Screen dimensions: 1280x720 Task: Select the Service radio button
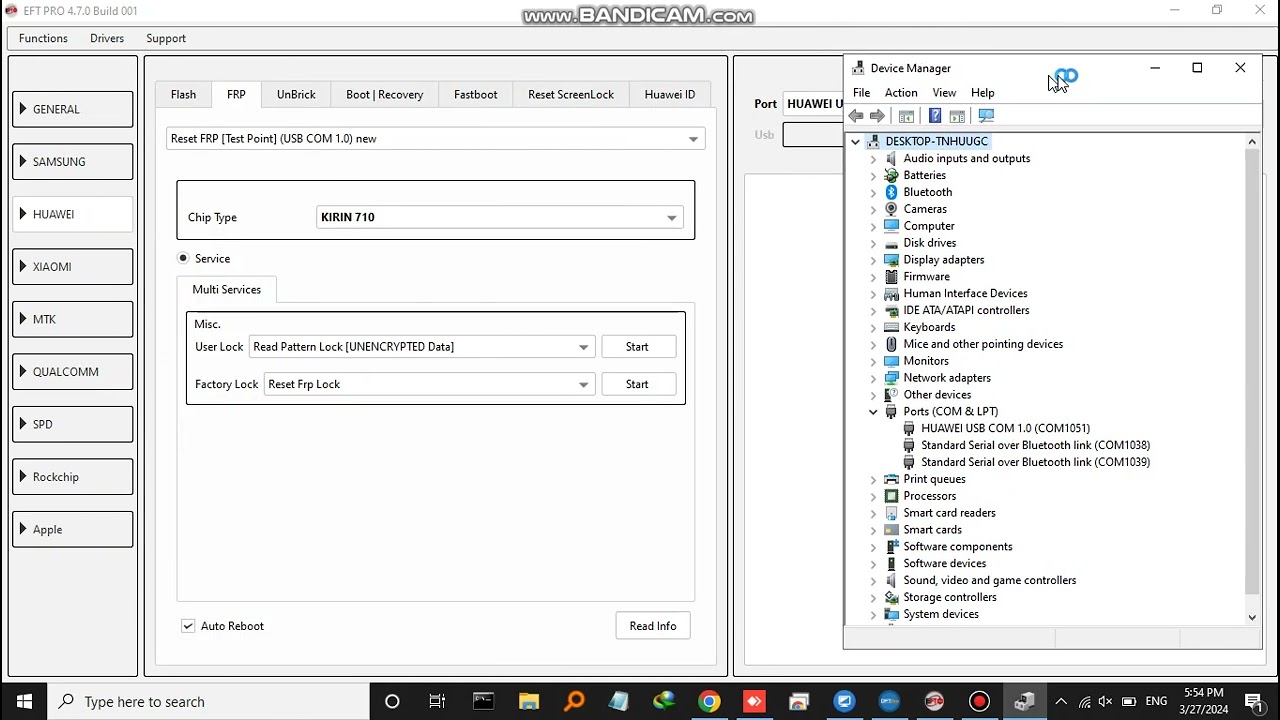[183, 258]
